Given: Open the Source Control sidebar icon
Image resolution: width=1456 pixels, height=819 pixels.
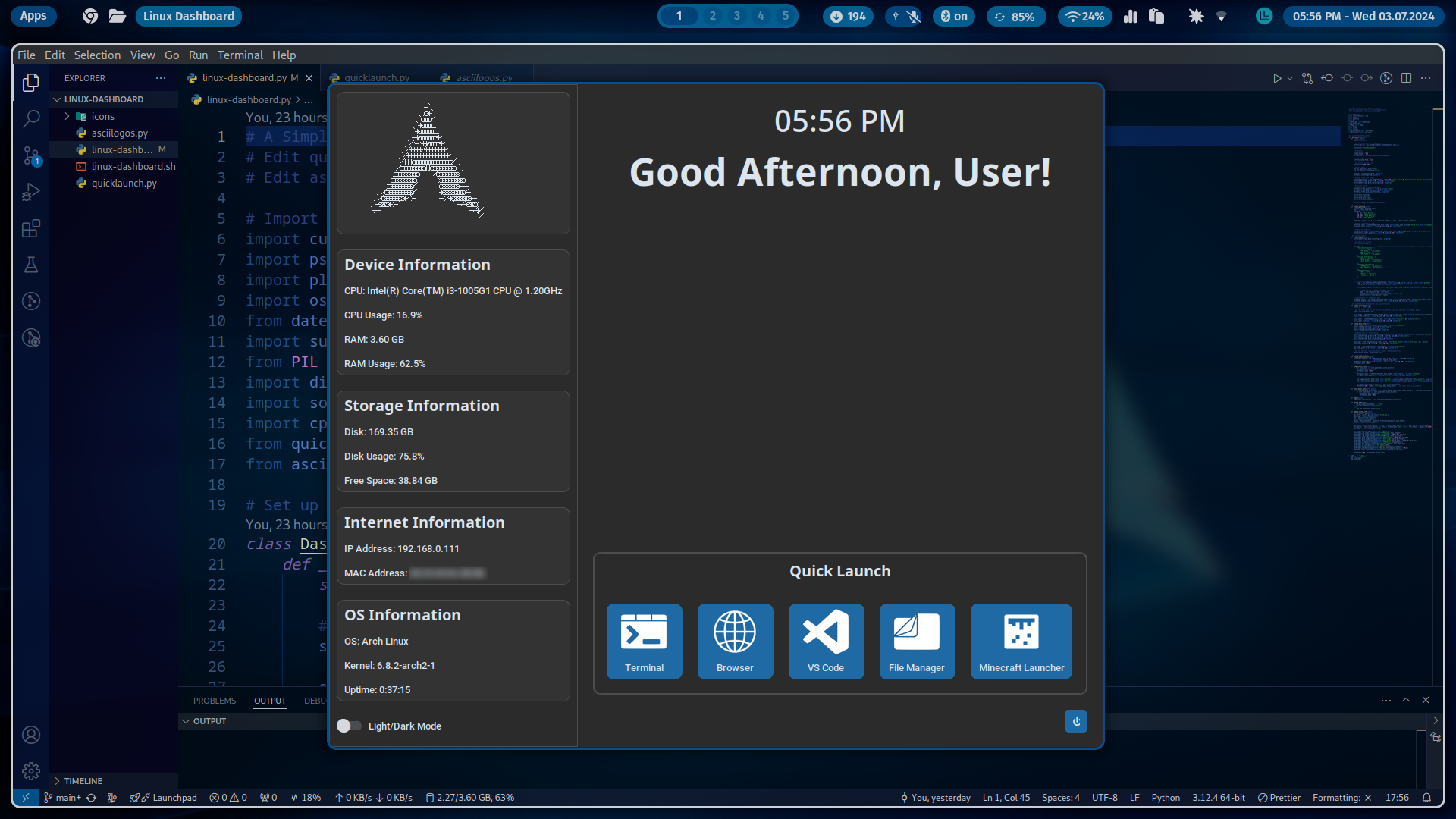Looking at the screenshot, I should [31, 155].
